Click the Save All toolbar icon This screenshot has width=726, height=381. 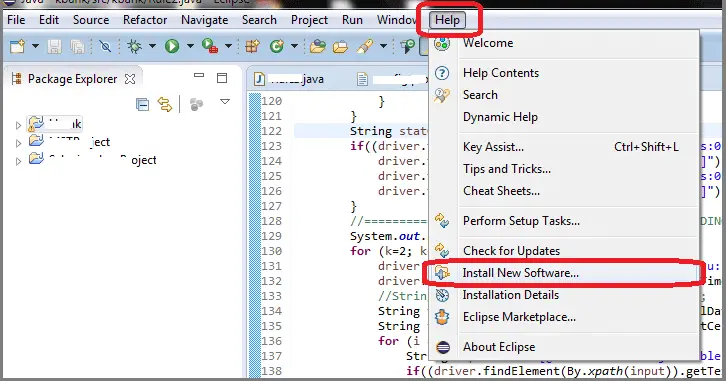click(77, 46)
